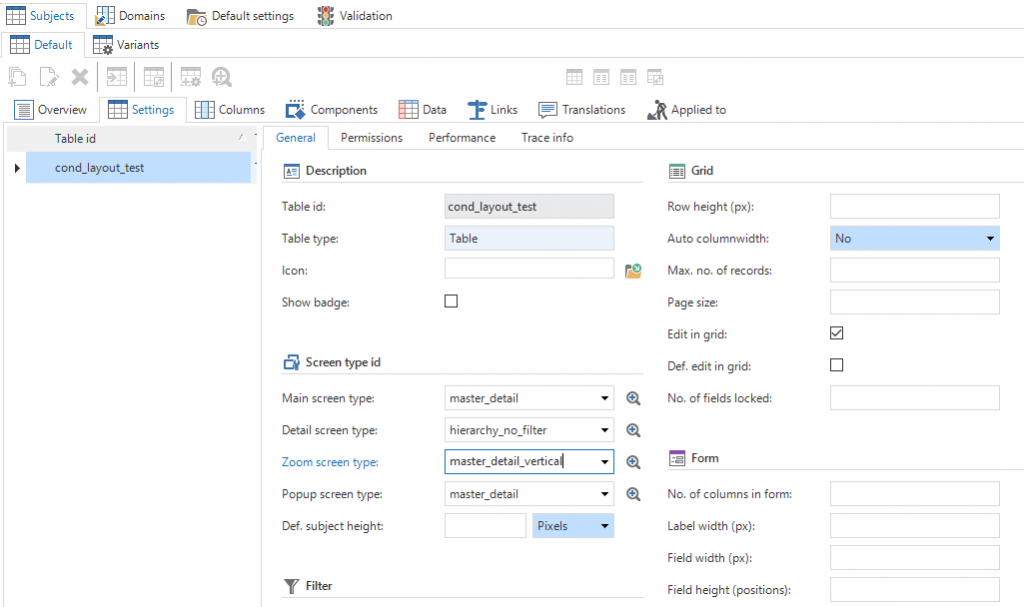Open the Data tab

[x=423, y=110]
